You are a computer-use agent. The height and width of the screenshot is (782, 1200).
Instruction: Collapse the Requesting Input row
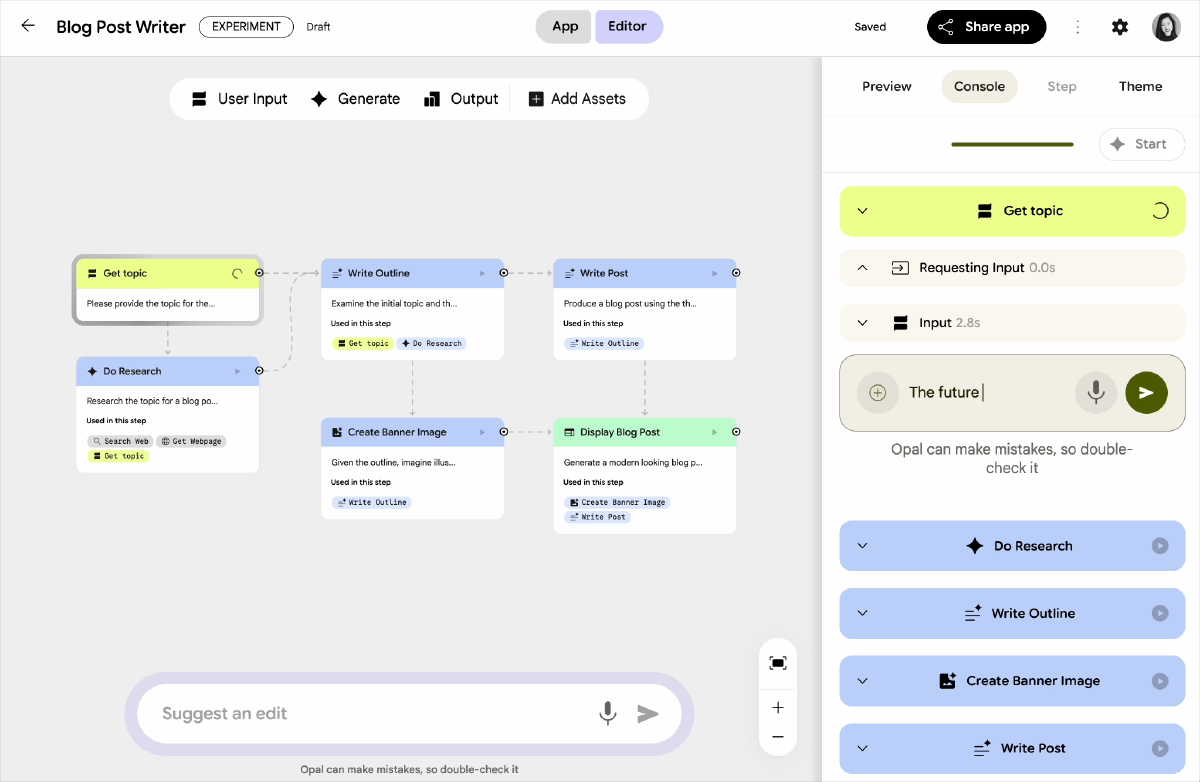click(x=863, y=268)
